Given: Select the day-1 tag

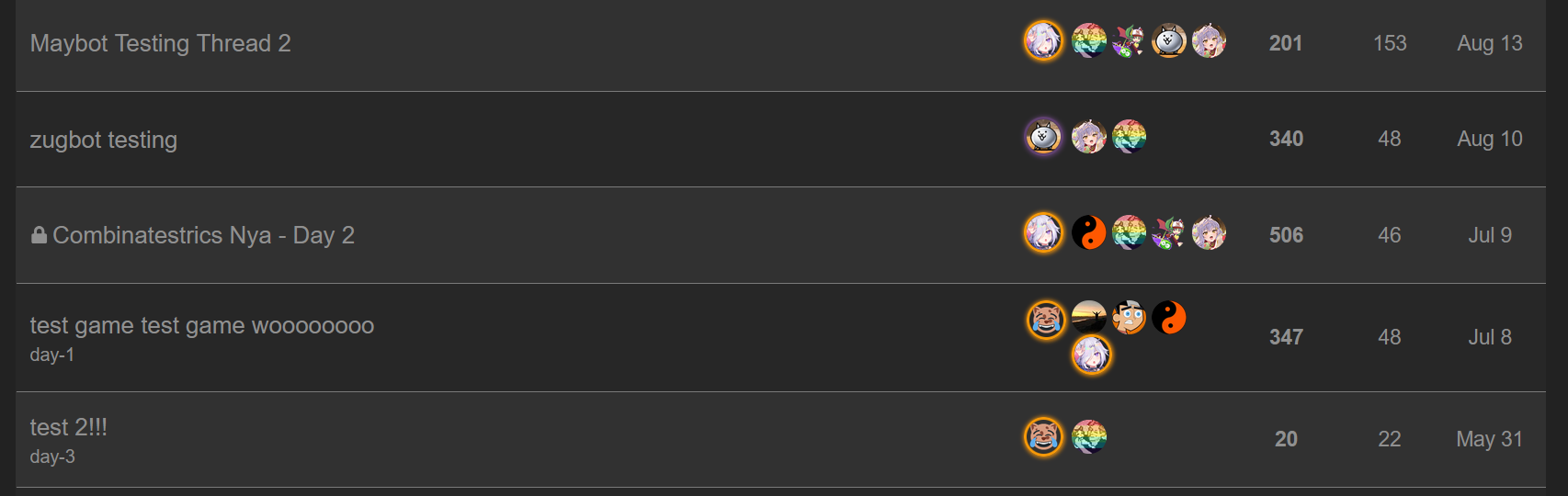Looking at the screenshot, I should pyautogui.click(x=51, y=355).
